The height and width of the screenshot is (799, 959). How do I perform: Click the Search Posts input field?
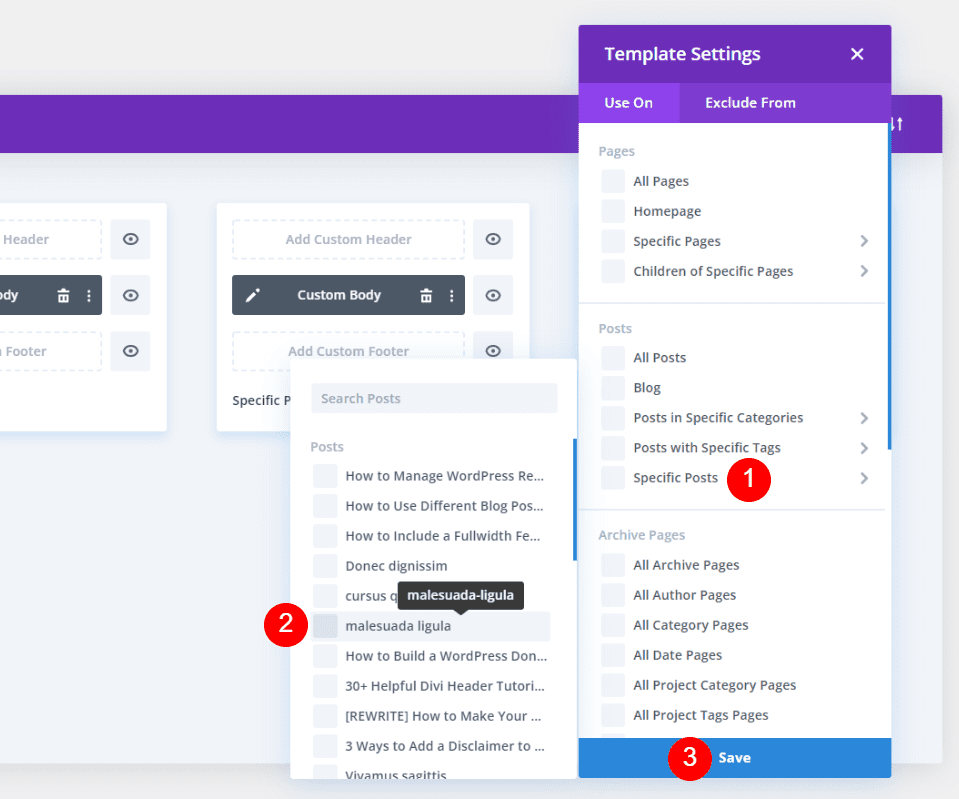434,398
